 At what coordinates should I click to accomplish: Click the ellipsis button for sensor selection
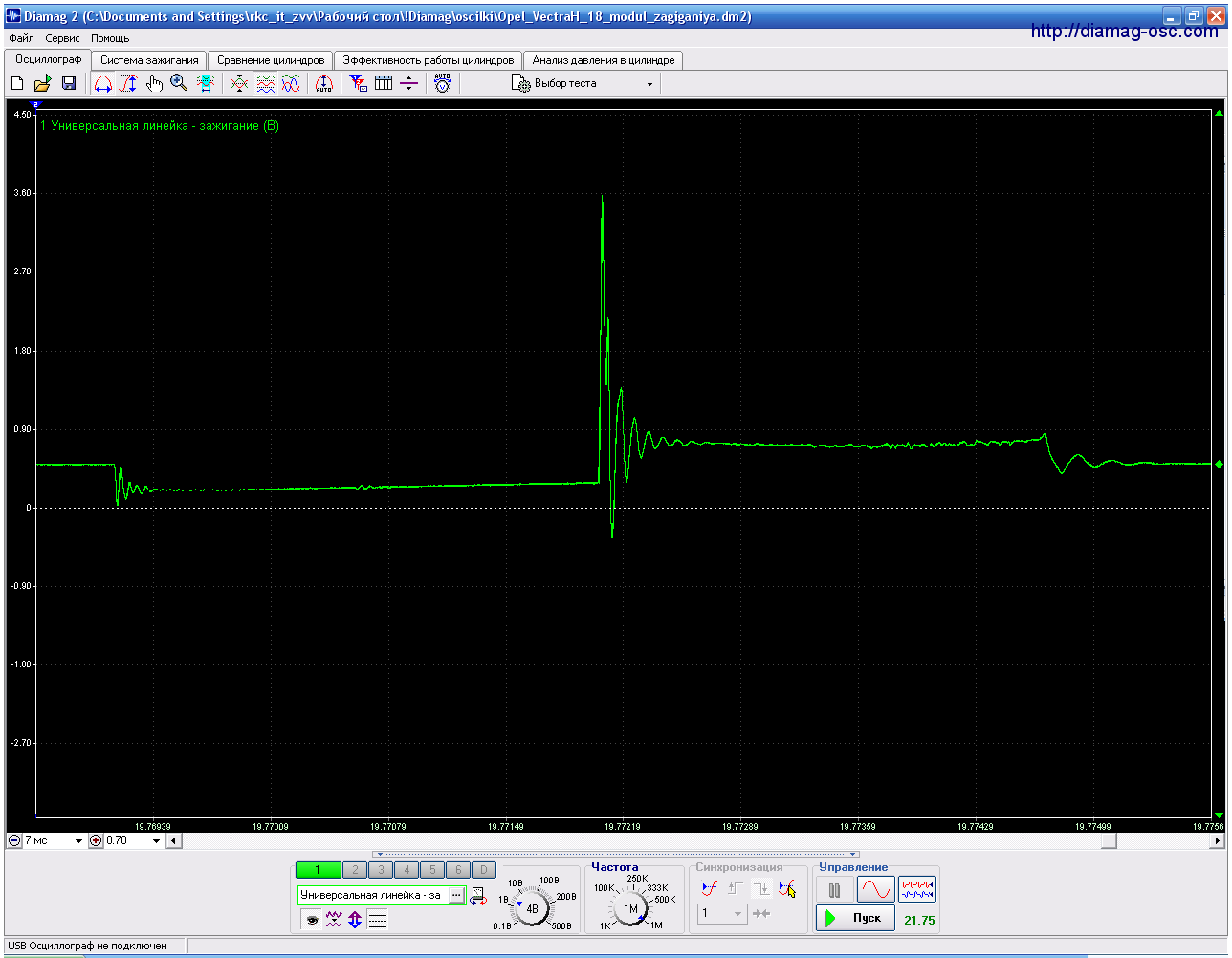456,896
